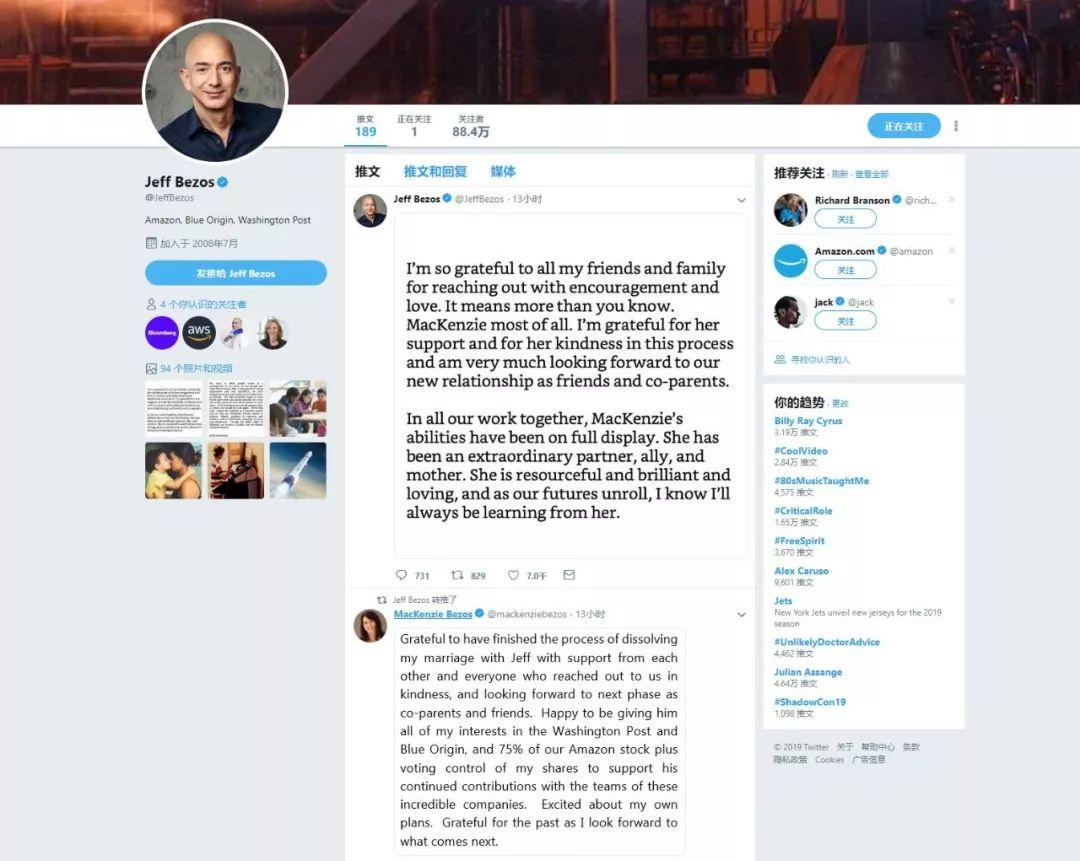Click the #CoolVideo trending hashtag
1080x861 pixels.
pos(800,451)
